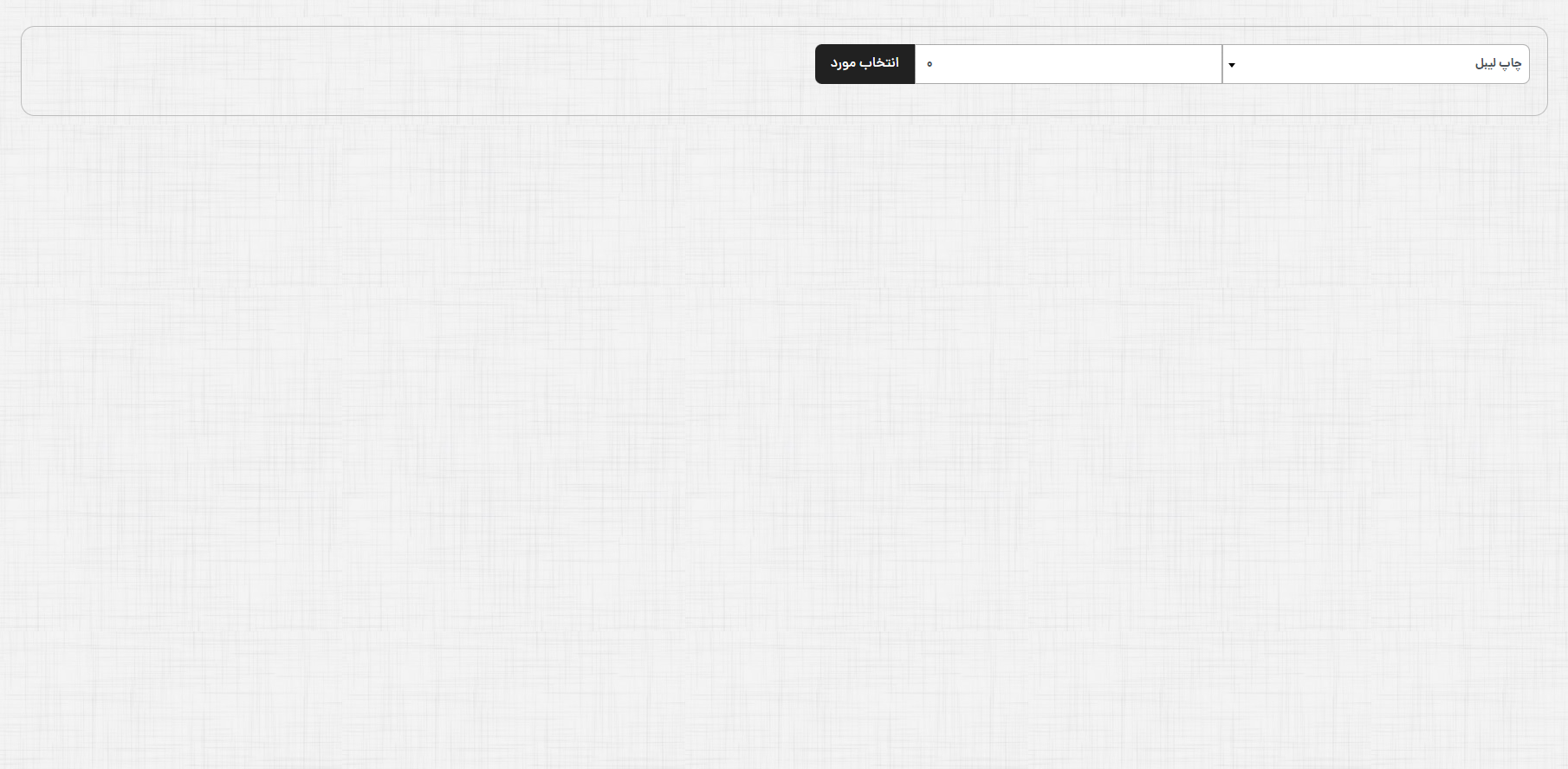1568x769 pixels.
Task: Click the black 'انتخاب مورد' button
Action: point(865,64)
